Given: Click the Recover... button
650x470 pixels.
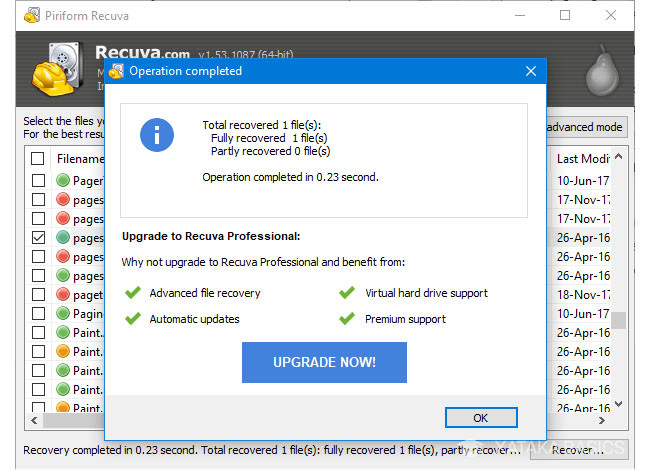Looking at the screenshot, I should [579, 450].
